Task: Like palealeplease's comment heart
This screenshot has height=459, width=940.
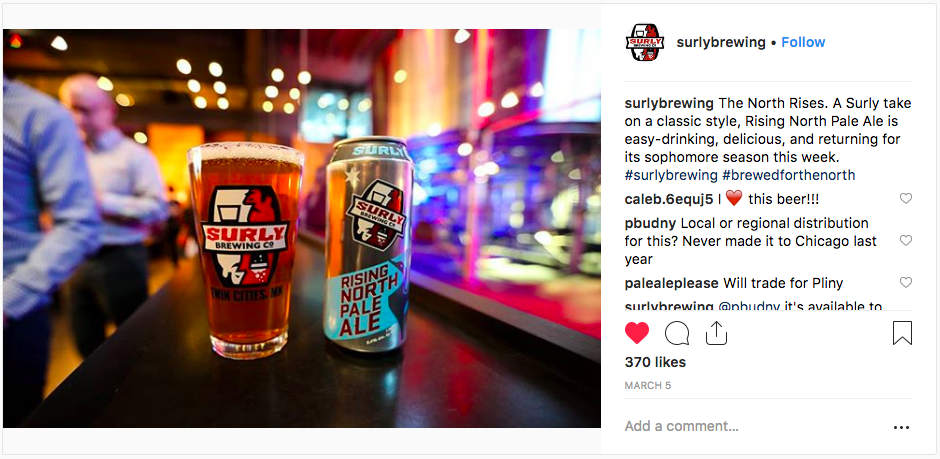Action: coord(906,282)
